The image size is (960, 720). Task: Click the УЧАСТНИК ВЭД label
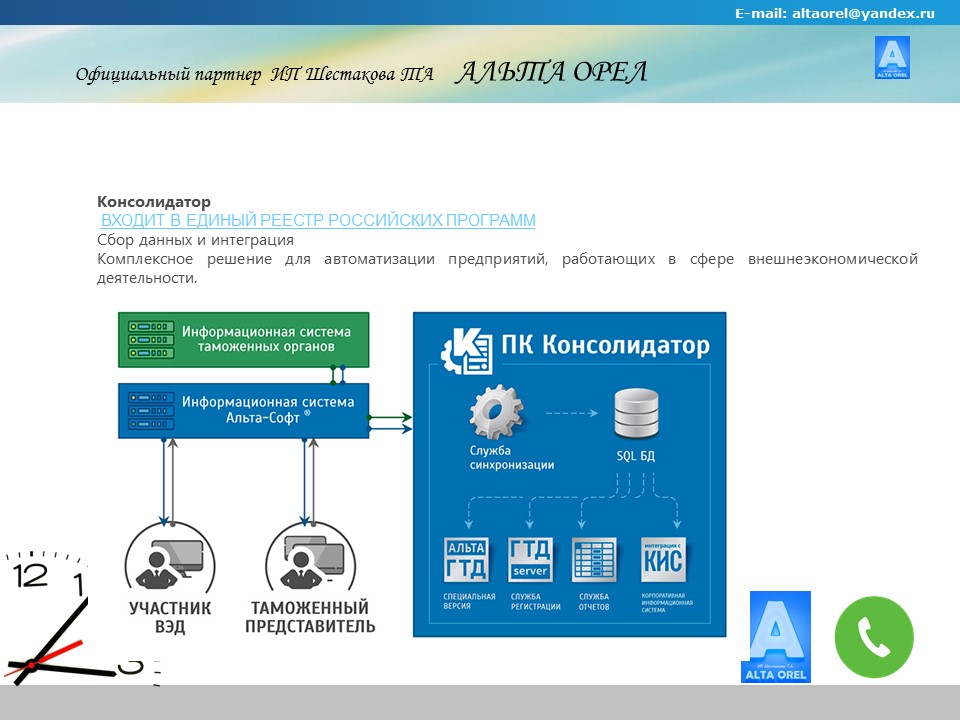(x=170, y=617)
